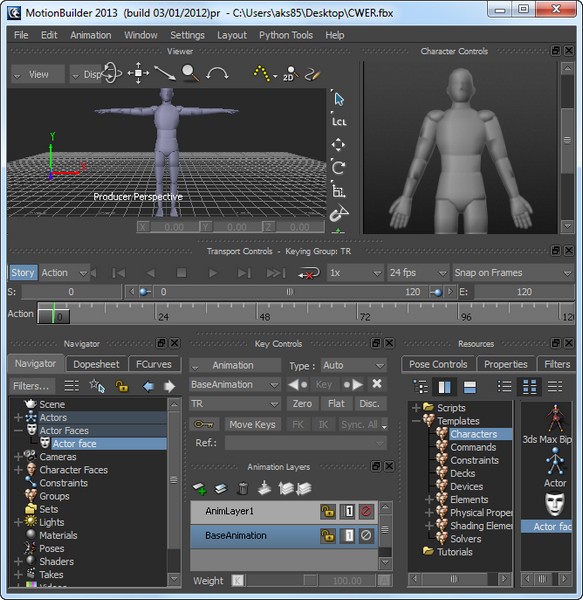Expand the Actors node in Navigator
This screenshot has width=583, height=600.
tap(18, 417)
